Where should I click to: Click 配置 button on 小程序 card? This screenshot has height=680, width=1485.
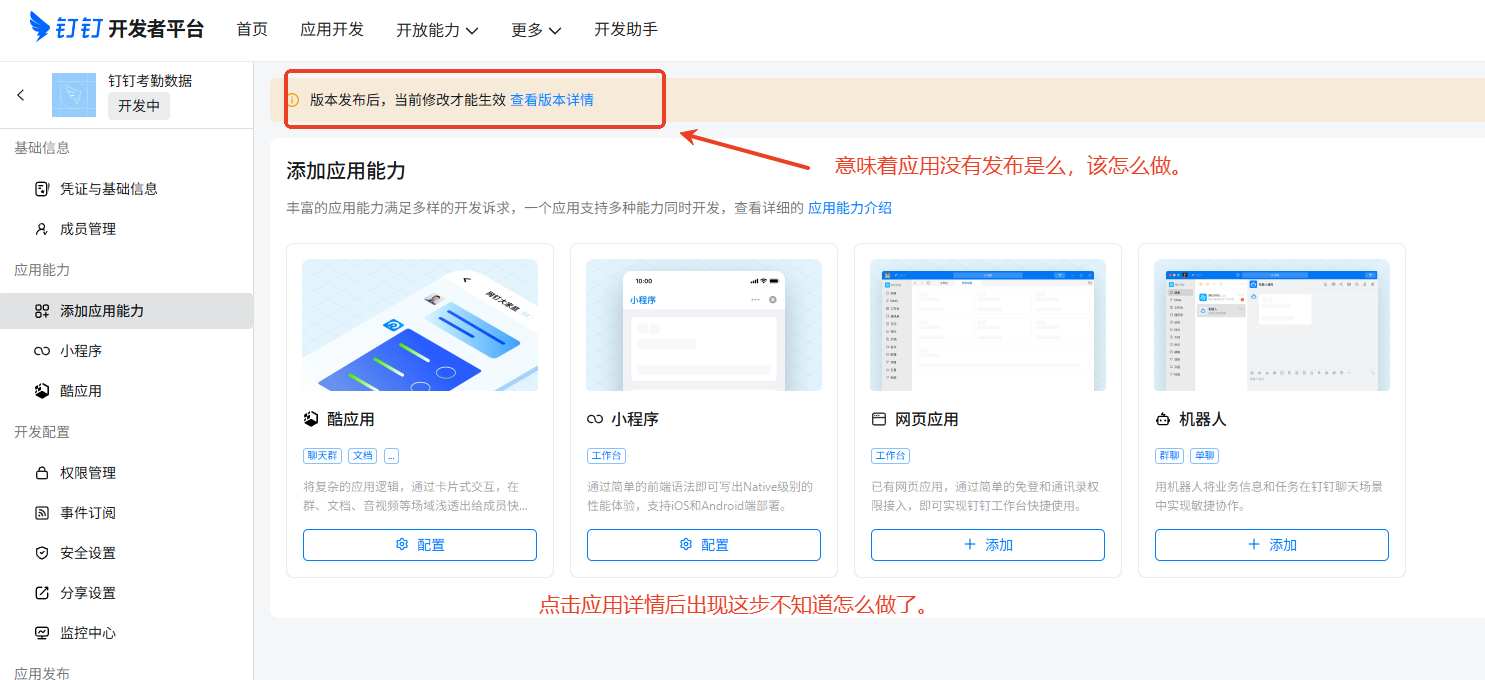(704, 545)
